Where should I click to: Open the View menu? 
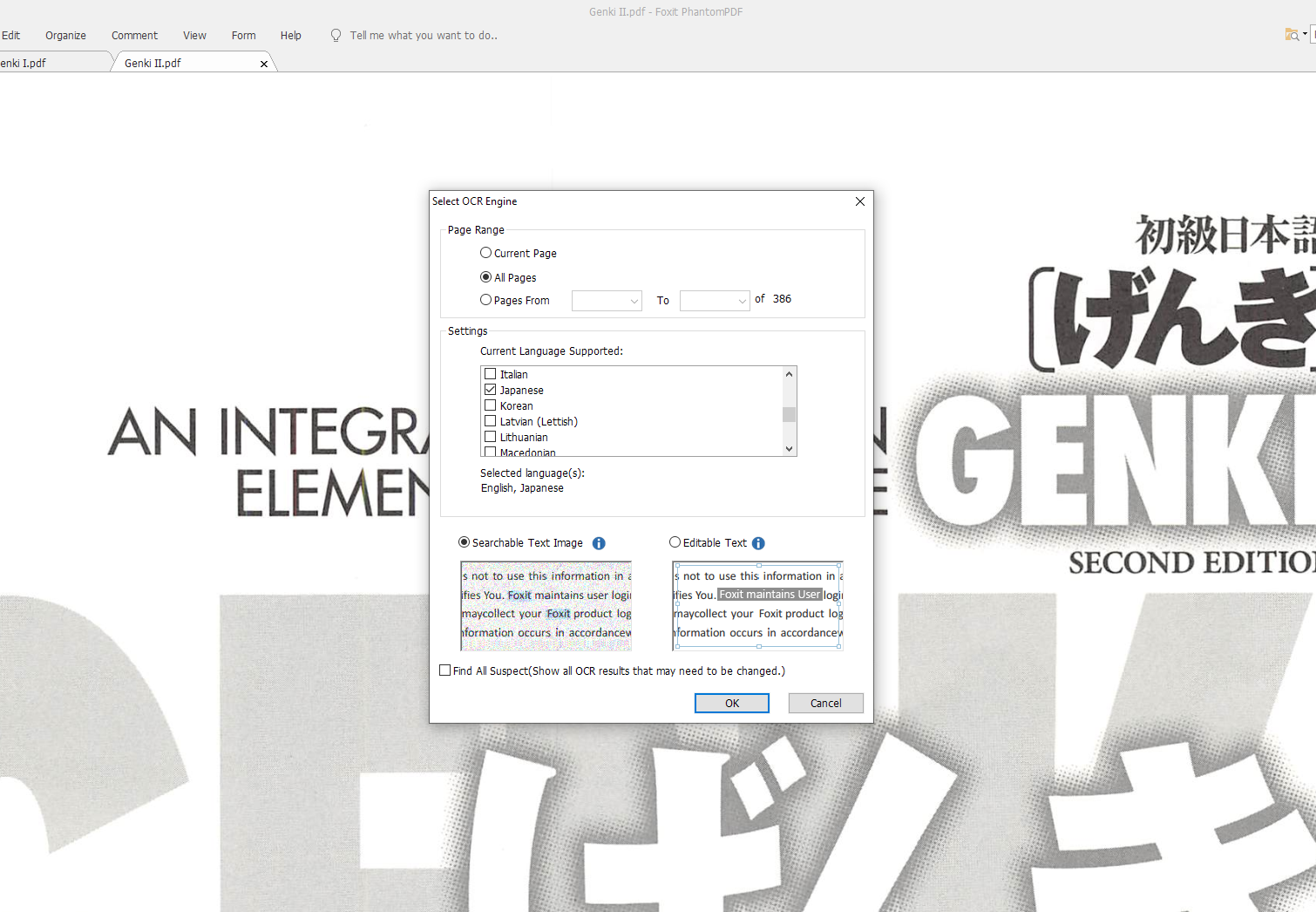coord(194,36)
